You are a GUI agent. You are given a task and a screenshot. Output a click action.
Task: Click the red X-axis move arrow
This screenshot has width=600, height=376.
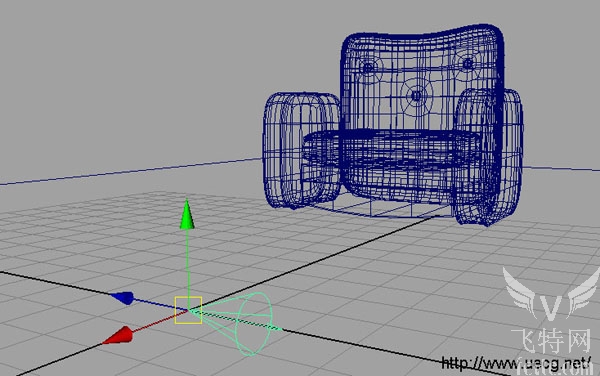click(x=118, y=335)
